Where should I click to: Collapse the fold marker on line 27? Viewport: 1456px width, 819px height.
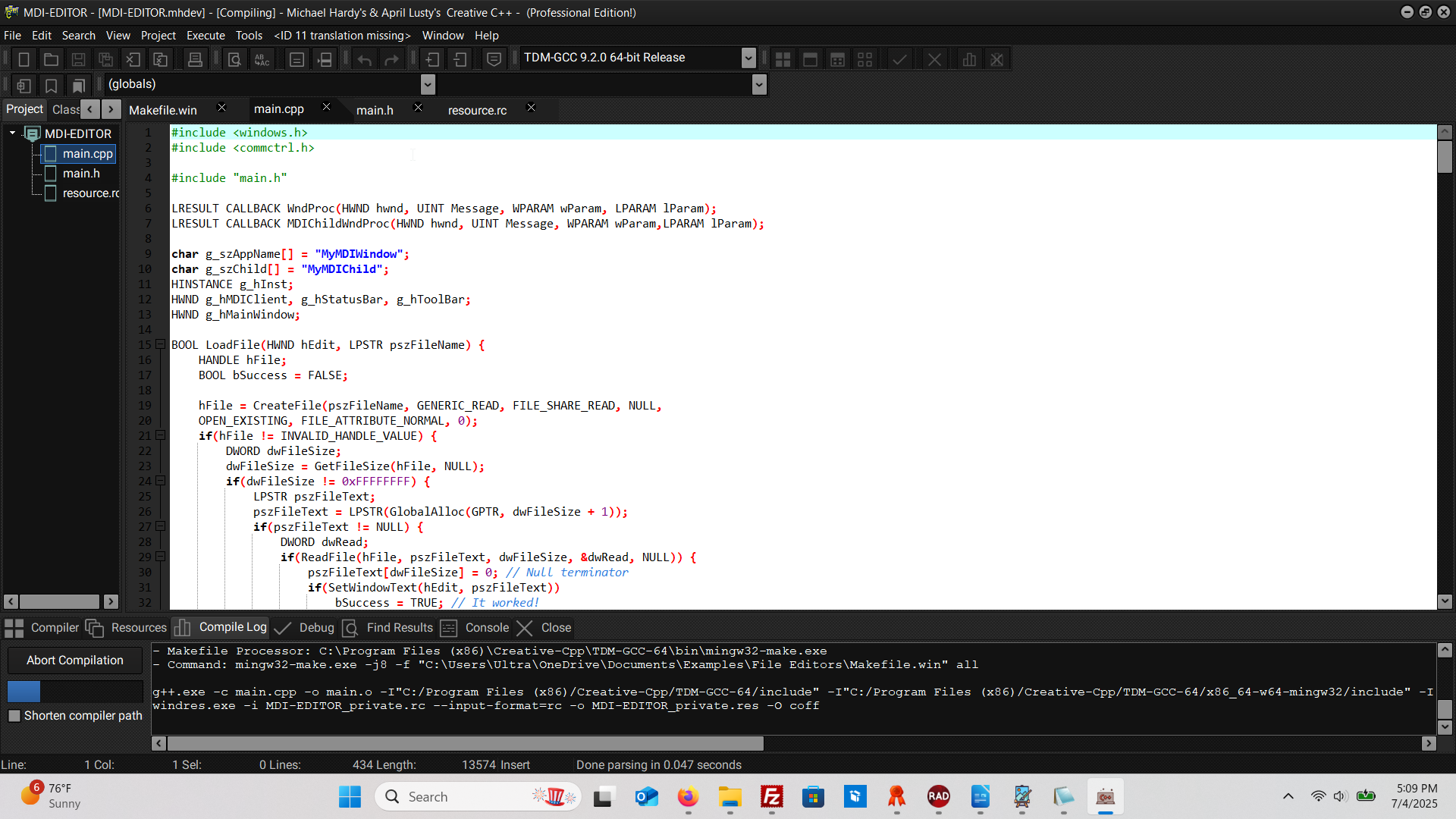(161, 526)
